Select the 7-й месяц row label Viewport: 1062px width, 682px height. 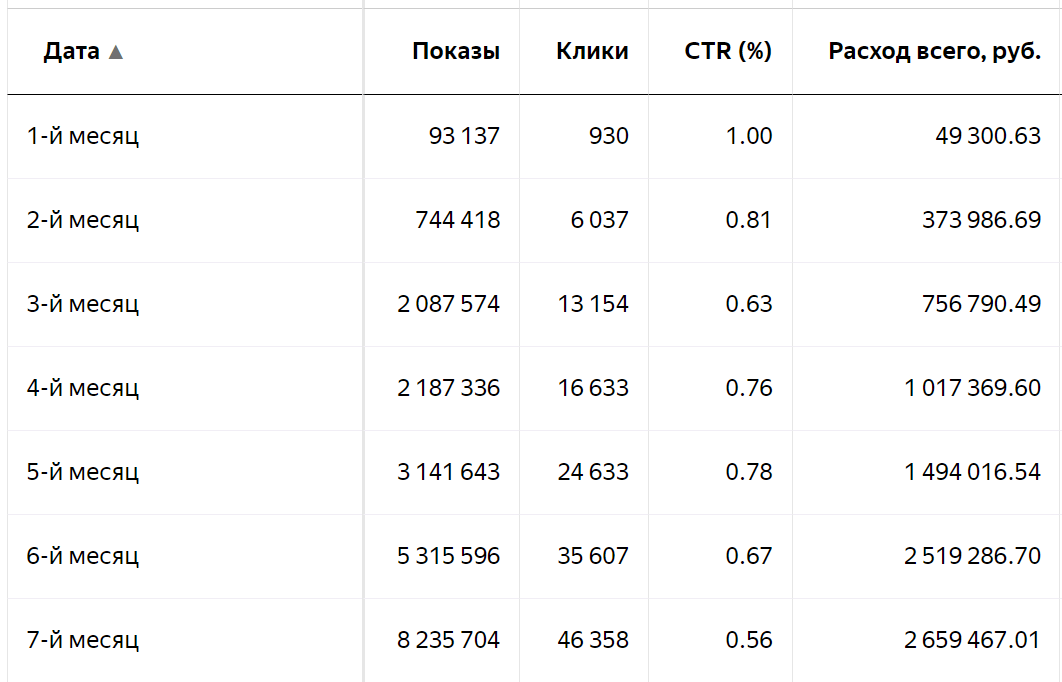[x=83, y=640]
